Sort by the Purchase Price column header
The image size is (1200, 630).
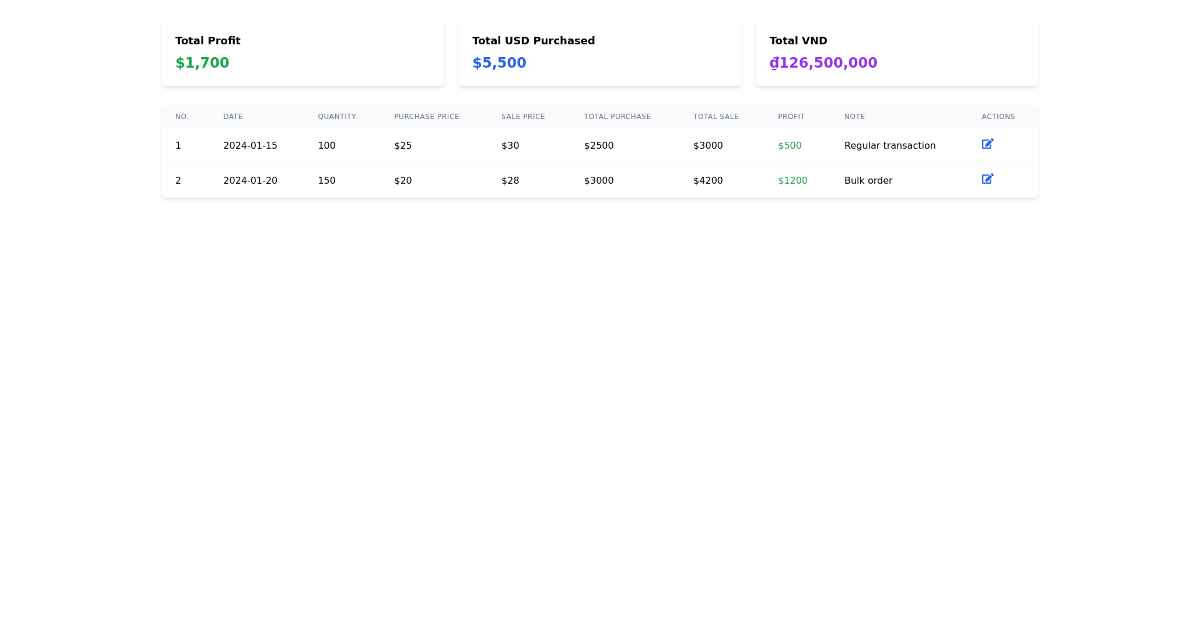click(x=427, y=117)
